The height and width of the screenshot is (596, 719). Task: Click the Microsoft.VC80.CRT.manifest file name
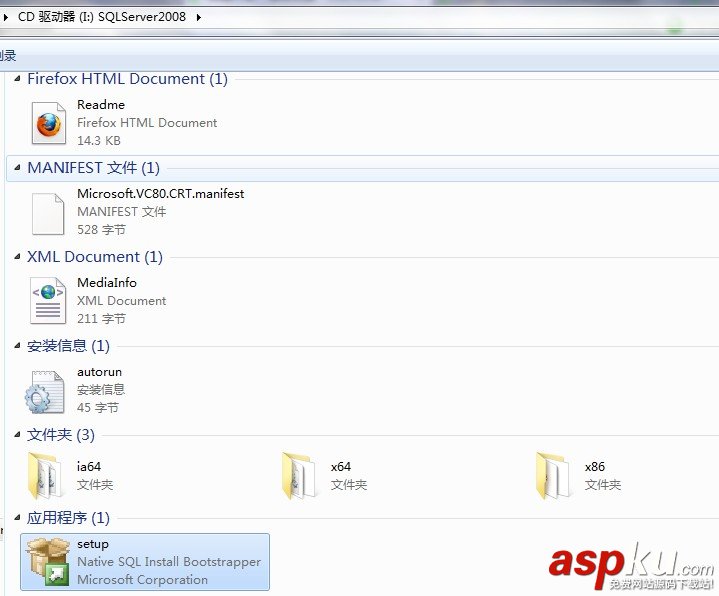coord(160,193)
